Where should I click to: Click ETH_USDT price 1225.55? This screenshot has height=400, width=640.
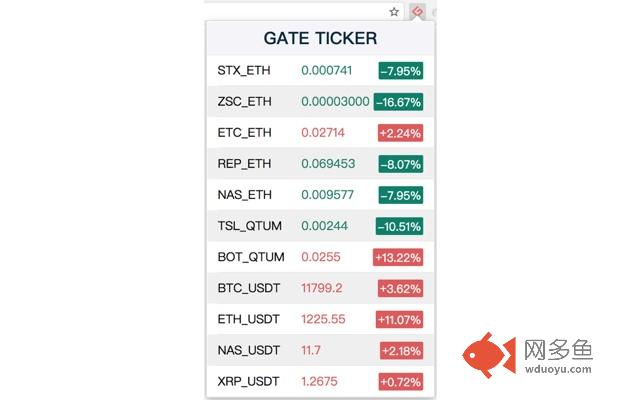pyautogui.click(x=323, y=319)
